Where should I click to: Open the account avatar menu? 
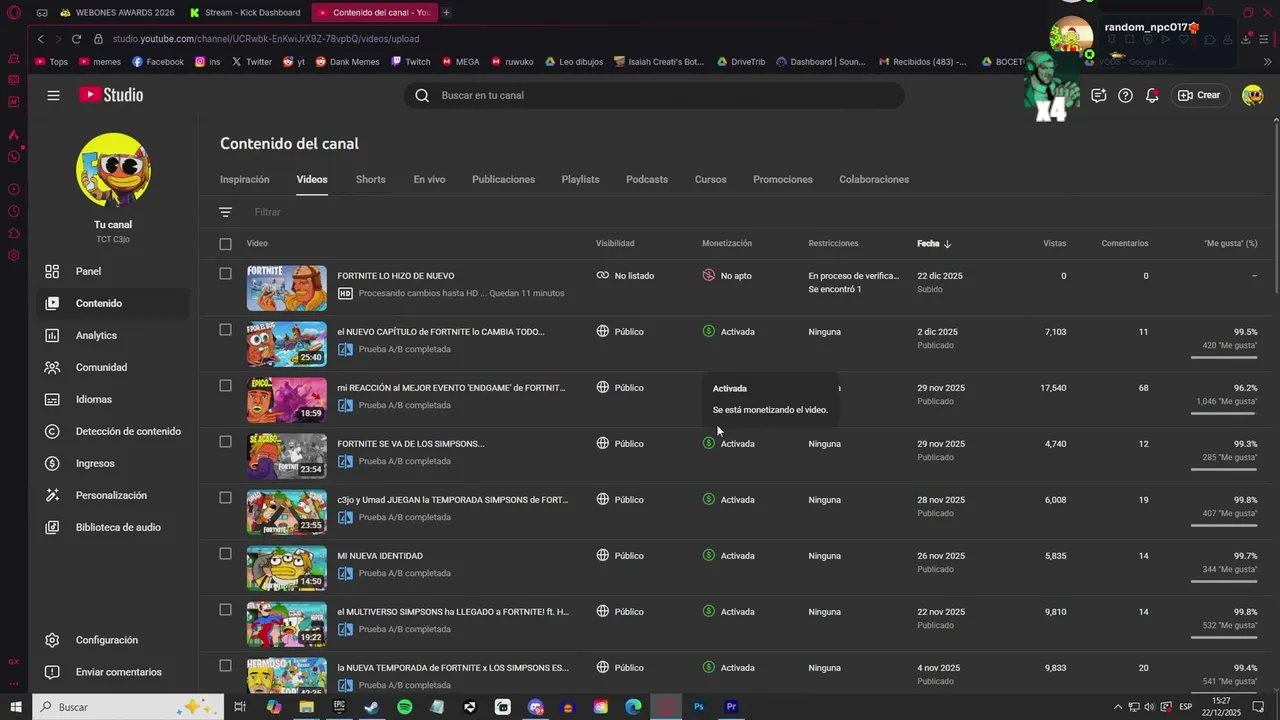(1252, 95)
